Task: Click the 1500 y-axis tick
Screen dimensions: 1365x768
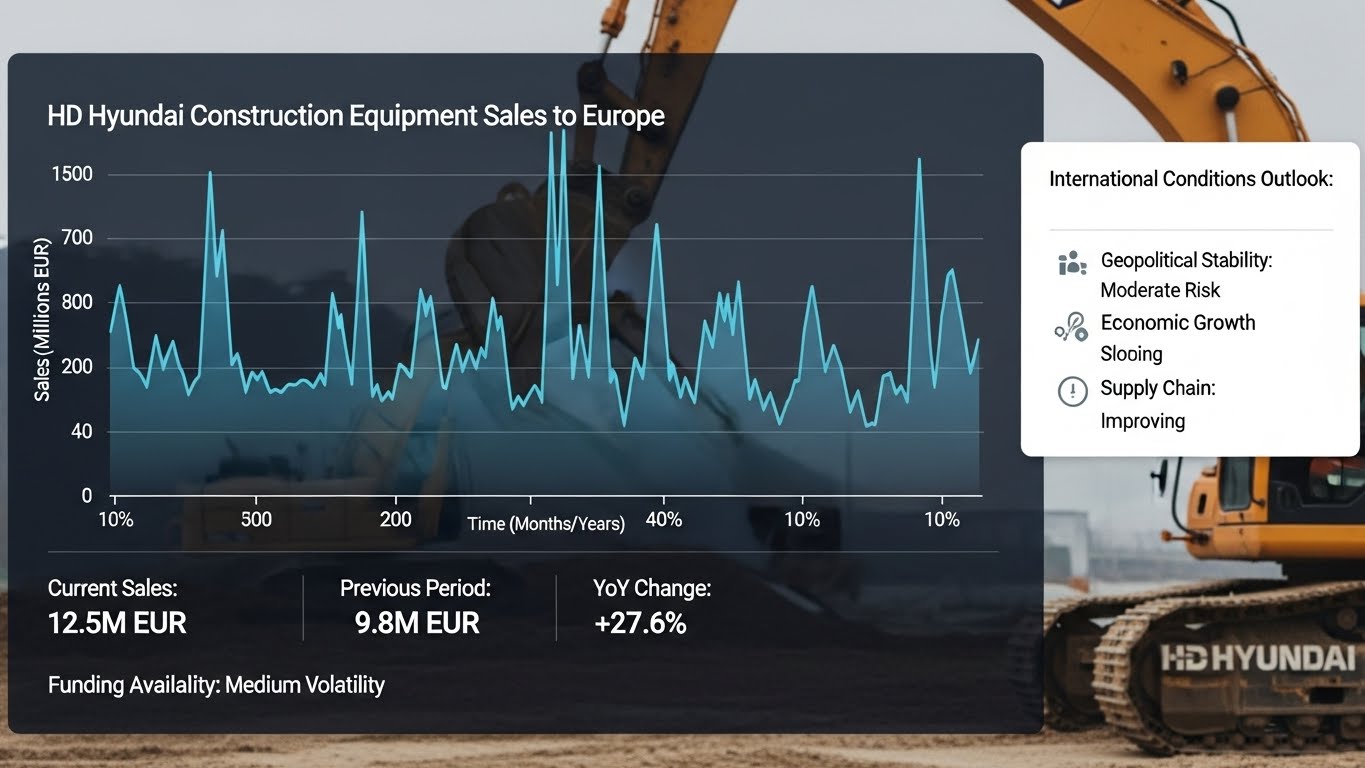Action: tap(71, 175)
